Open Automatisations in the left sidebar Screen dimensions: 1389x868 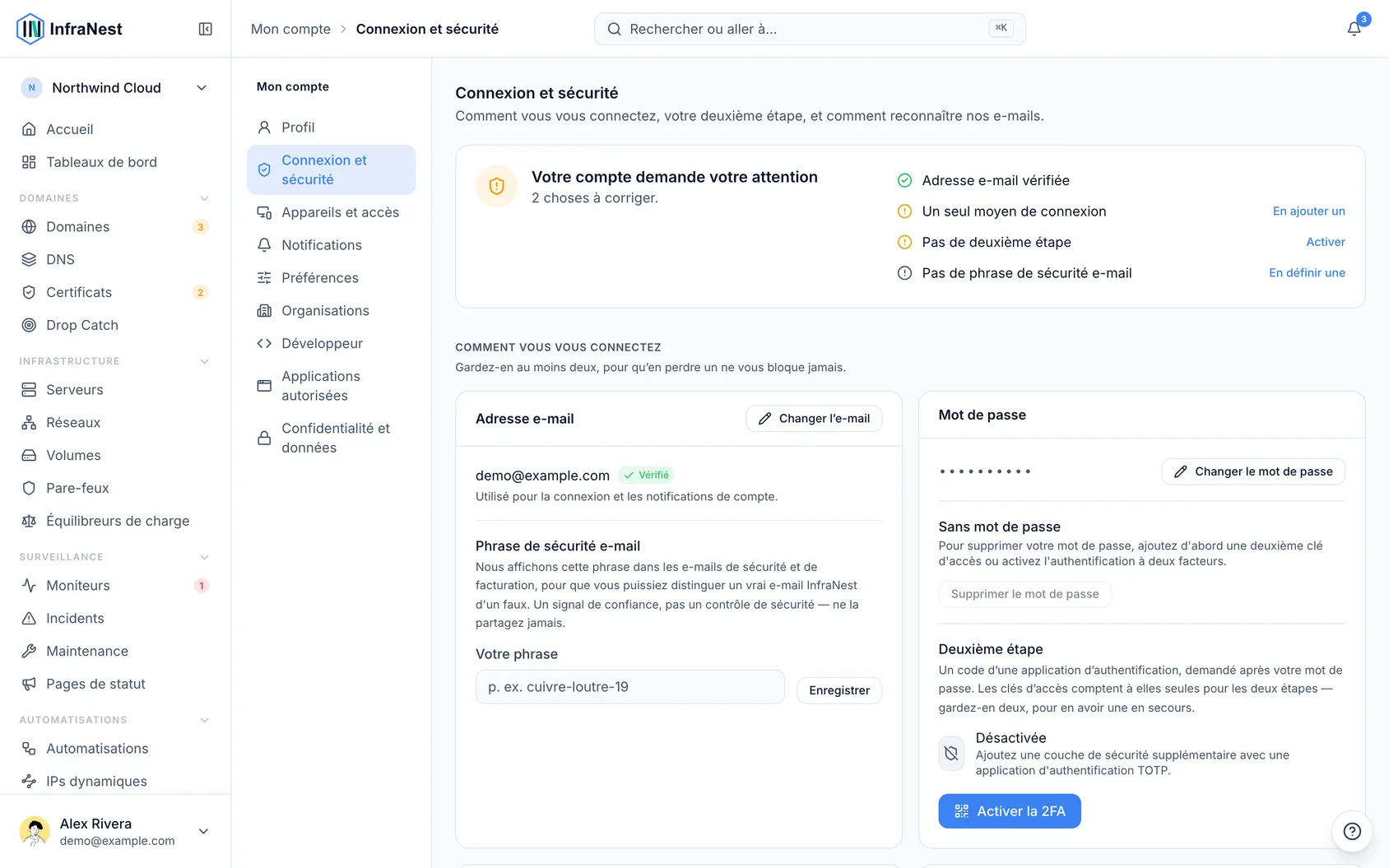pos(115,749)
